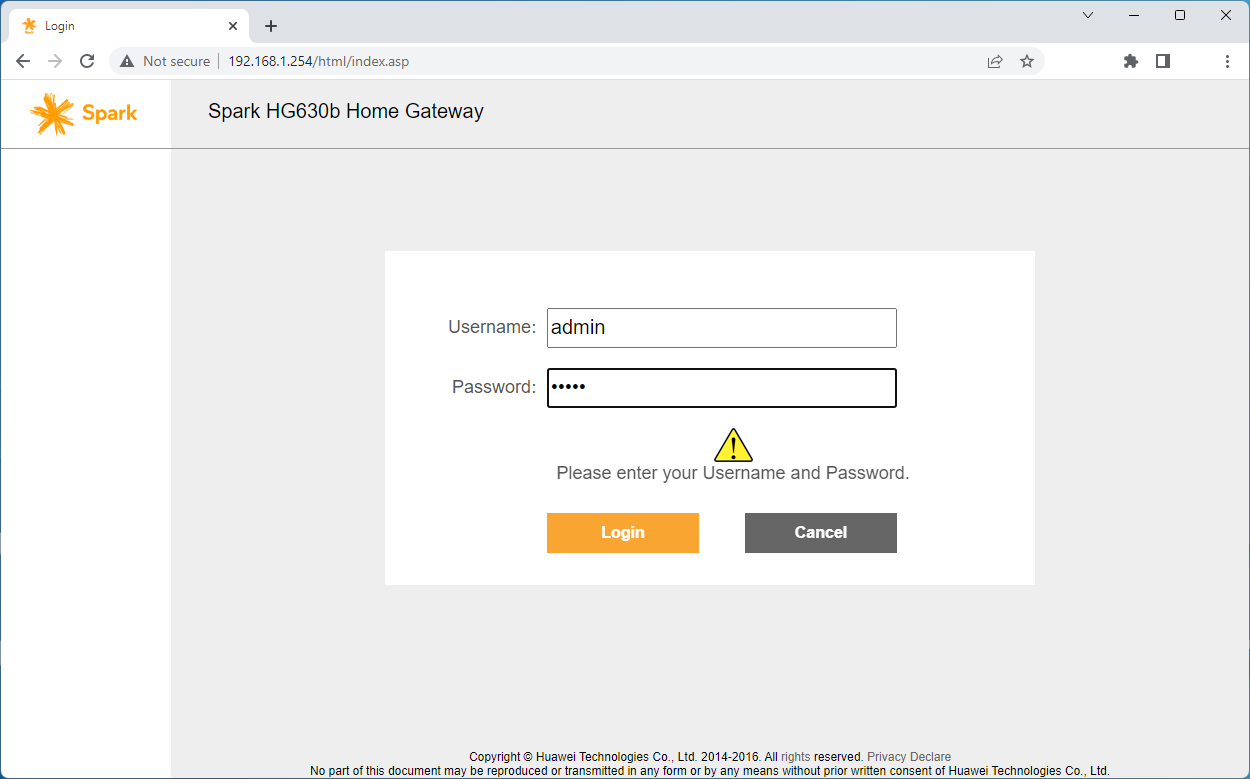Maximize the browser window
The image size is (1250, 779).
point(1180,15)
